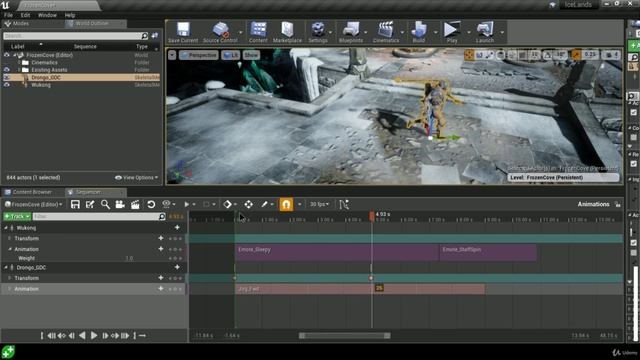640x360 pixels.
Task: Open sequencer view eye options dropdown
Action: pyautogui.click(x=168, y=204)
